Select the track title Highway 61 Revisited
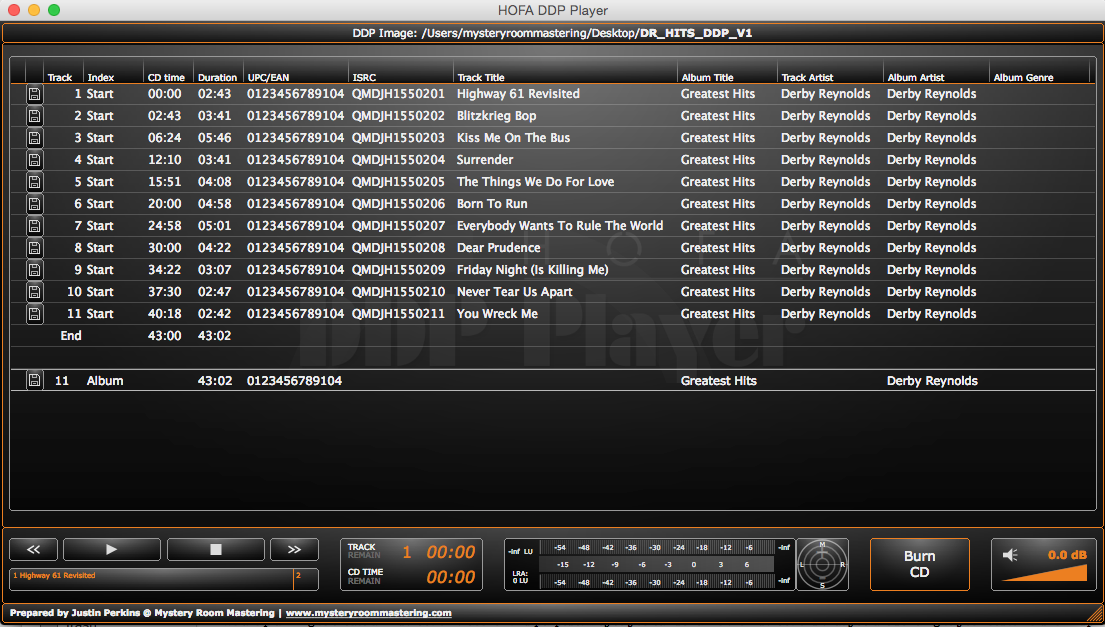 tap(518, 94)
